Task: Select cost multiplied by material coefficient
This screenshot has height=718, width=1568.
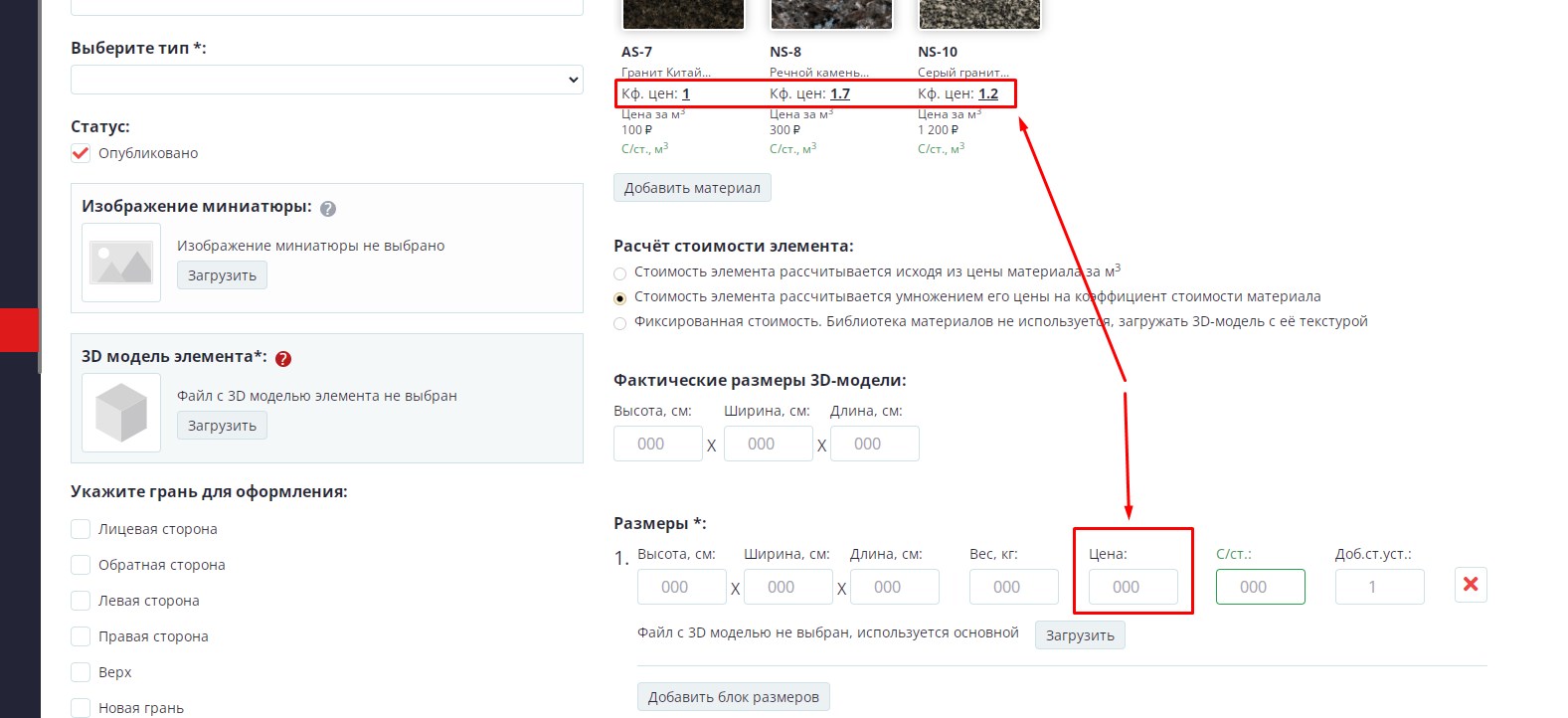Action: tap(620, 298)
